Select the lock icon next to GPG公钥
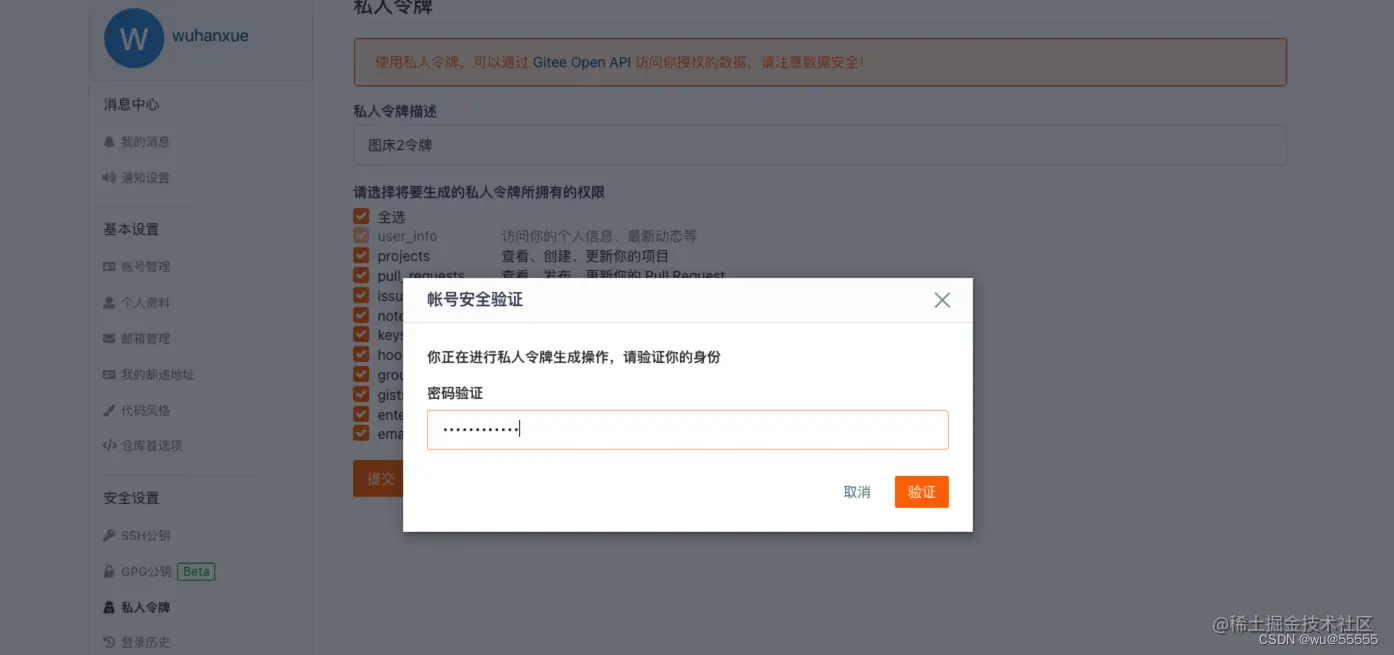 pyautogui.click(x=110, y=571)
